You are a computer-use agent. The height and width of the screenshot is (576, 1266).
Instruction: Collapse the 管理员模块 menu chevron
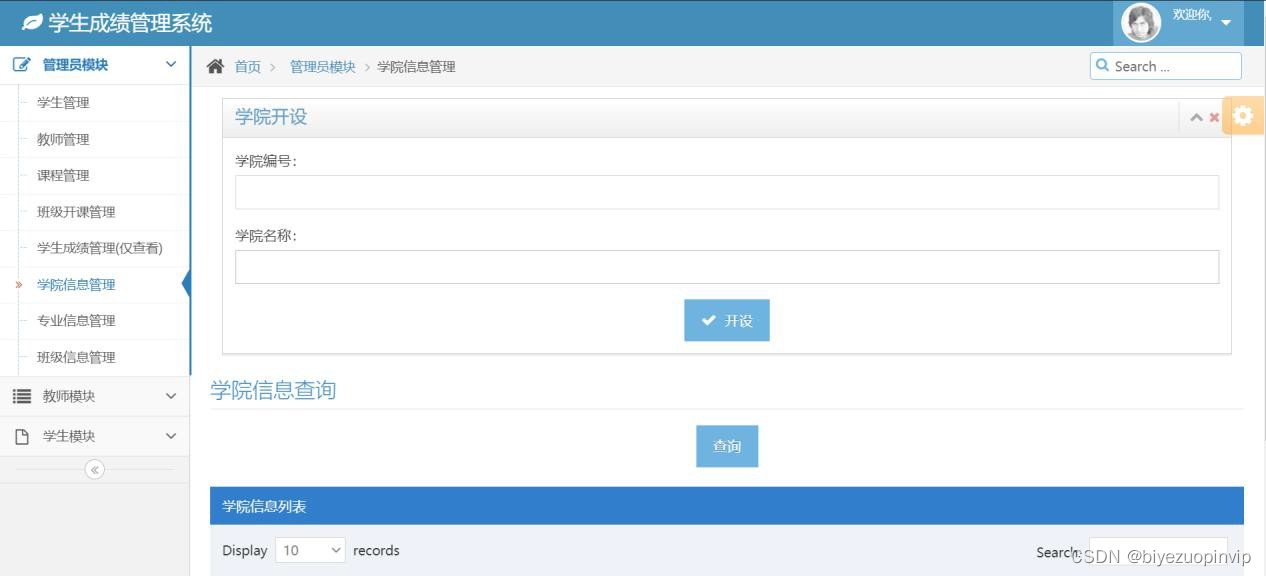coord(171,65)
